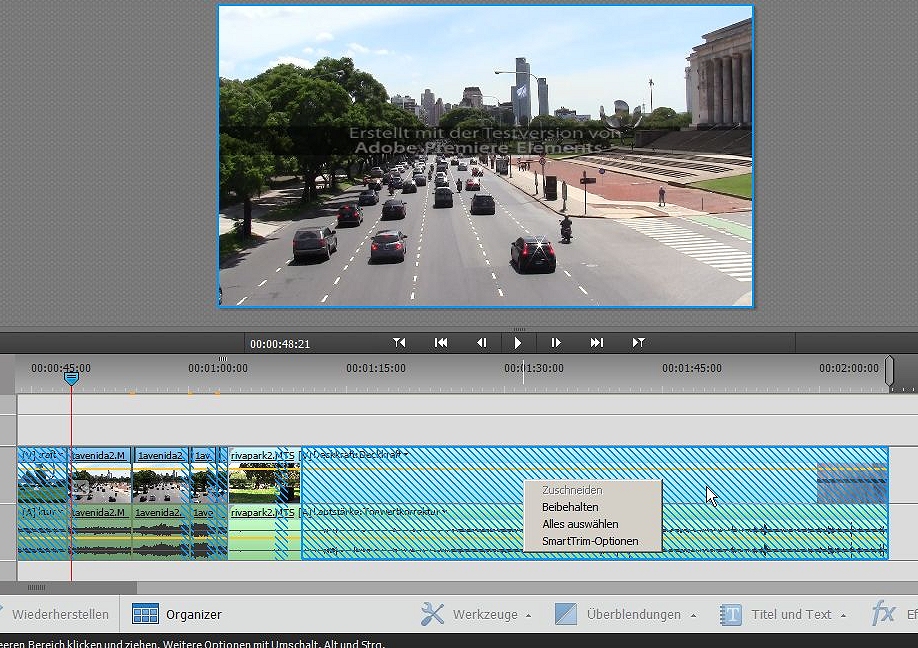Click the fx effects icon
This screenshot has height=648, width=918.
pyautogui.click(x=883, y=613)
